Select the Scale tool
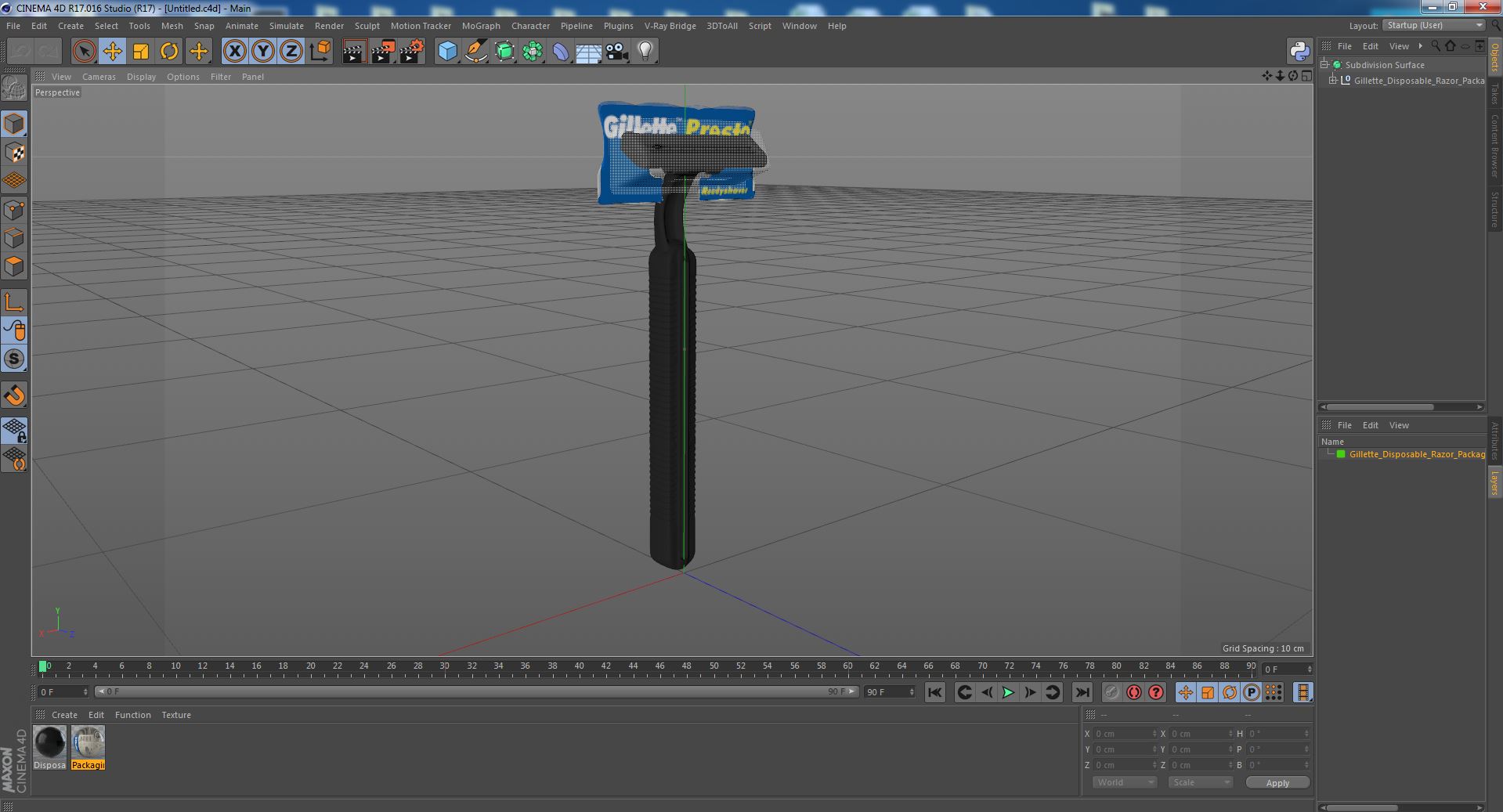Image resolution: width=1503 pixels, height=812 pixels. click(x=141, y=52)
